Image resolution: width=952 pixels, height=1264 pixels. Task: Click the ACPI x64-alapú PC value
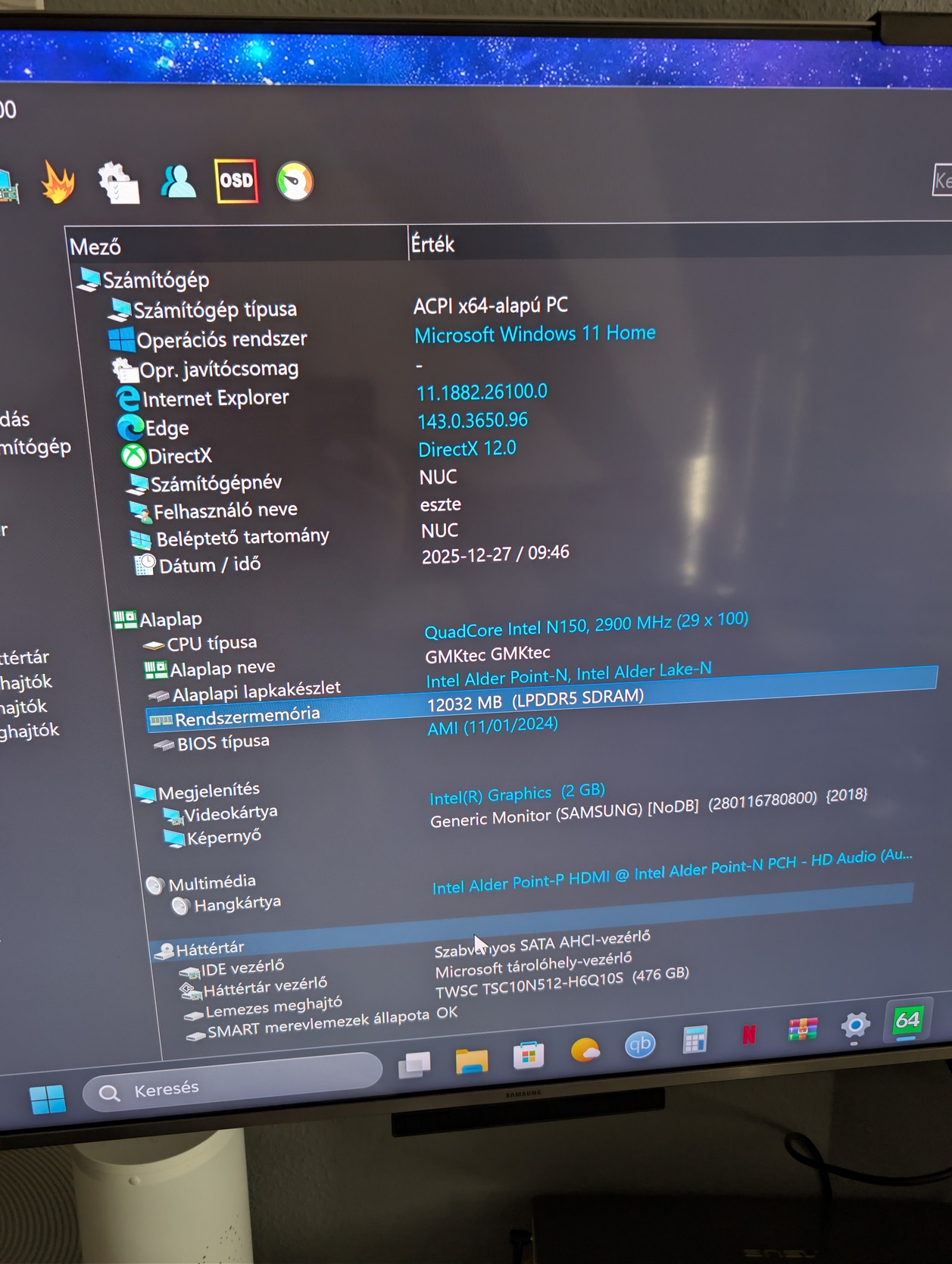coord(491,305)
